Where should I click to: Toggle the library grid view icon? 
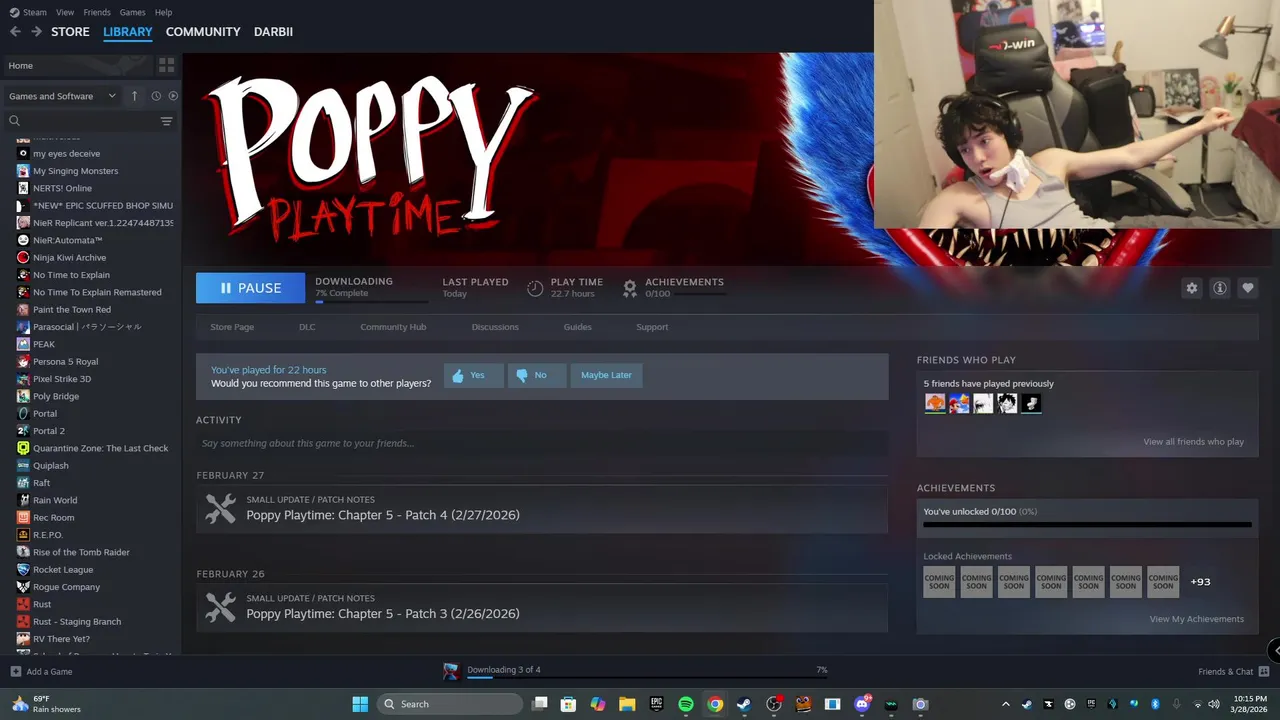coord(166,65)
